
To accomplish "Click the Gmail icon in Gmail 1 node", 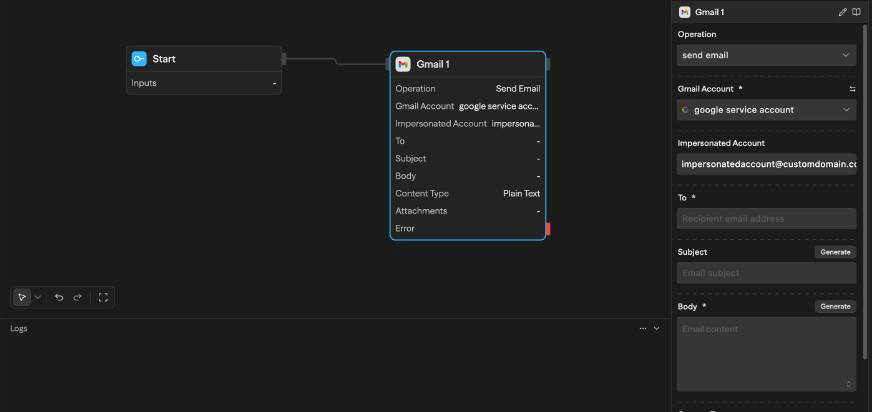I will (x=403, y=64).
